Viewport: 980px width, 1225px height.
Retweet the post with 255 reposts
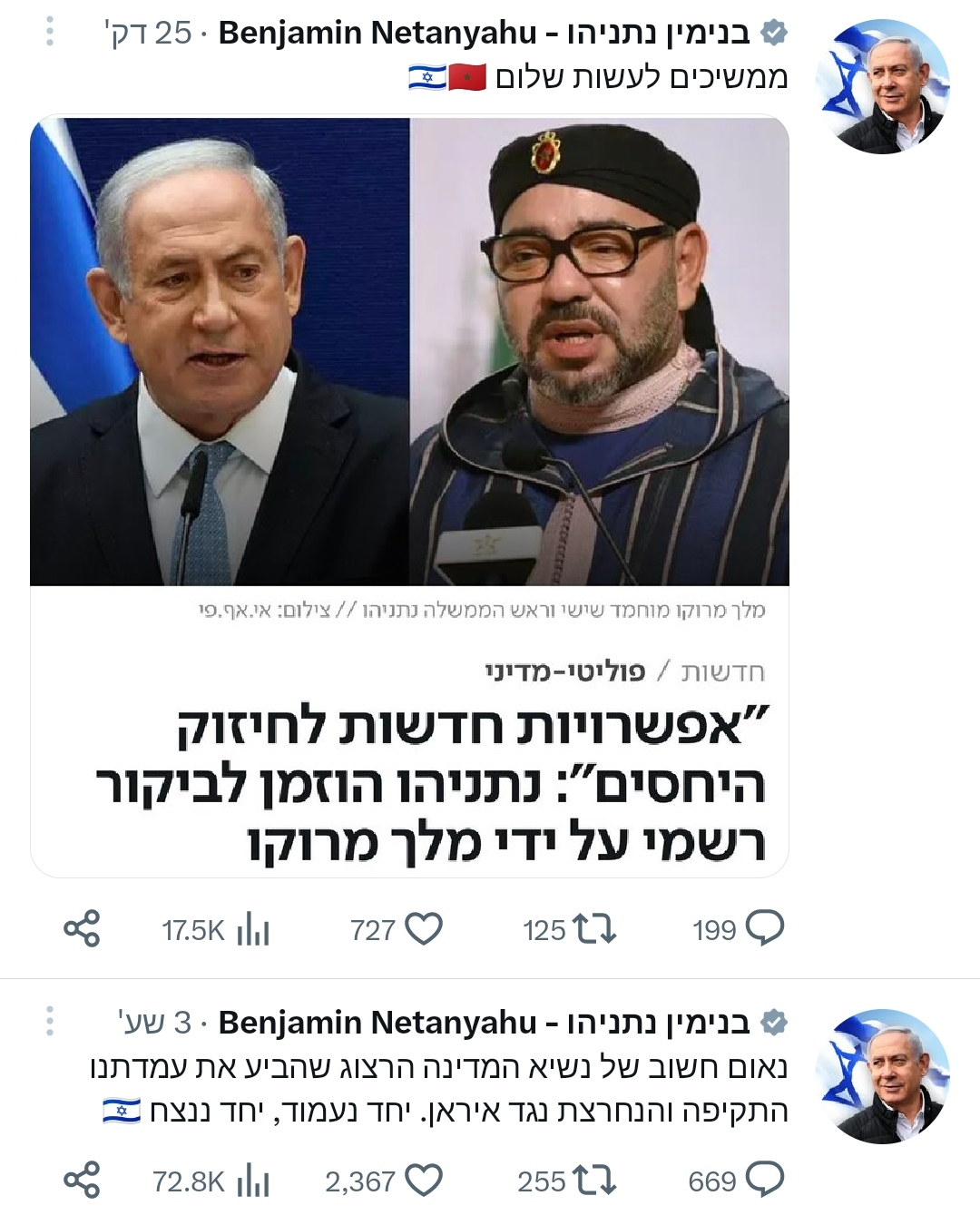click(x=594, y=1181)
